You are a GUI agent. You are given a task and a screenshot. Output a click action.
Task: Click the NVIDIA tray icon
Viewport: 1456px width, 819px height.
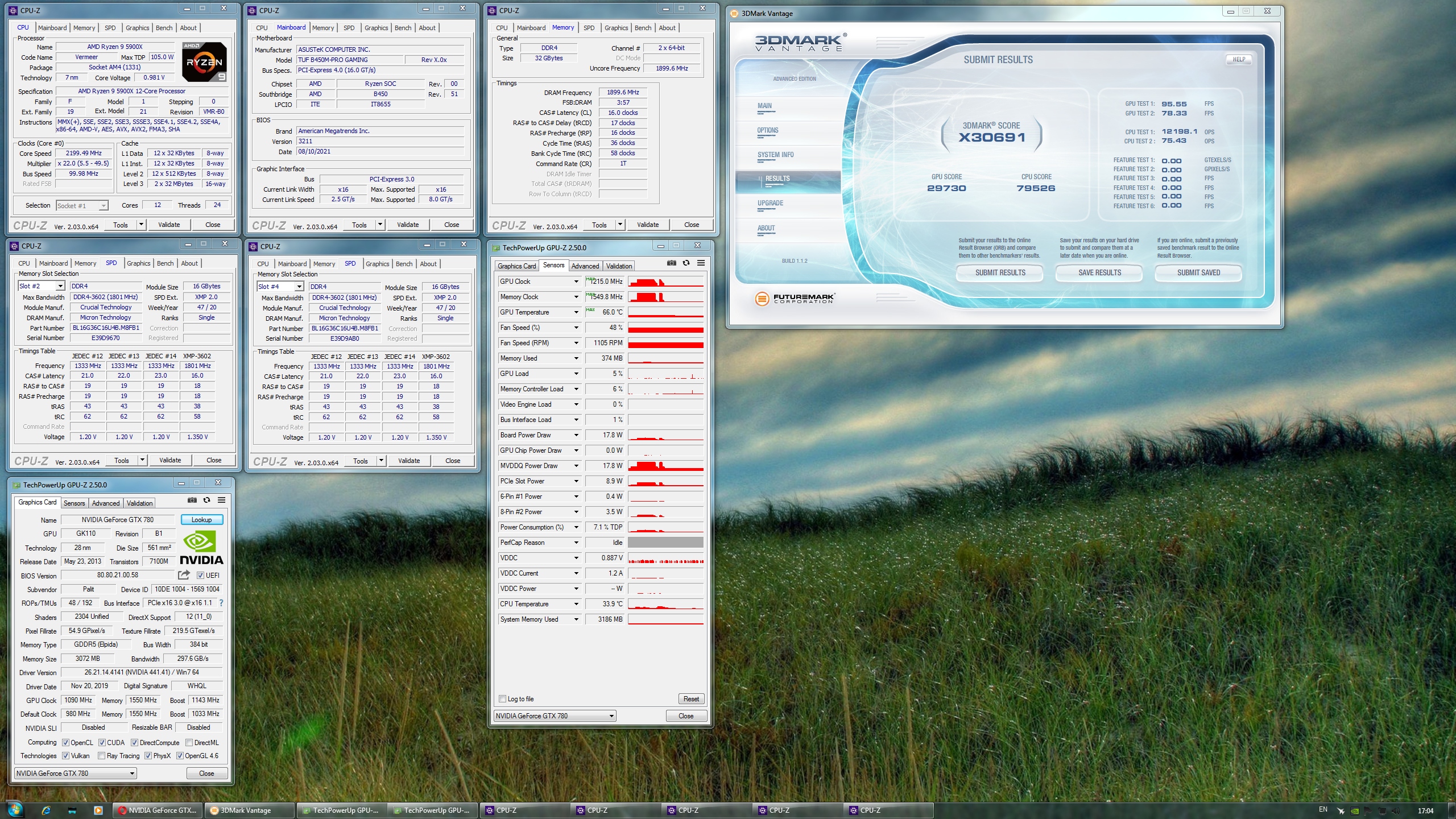pyautogui.click(x=1355, y=811)
